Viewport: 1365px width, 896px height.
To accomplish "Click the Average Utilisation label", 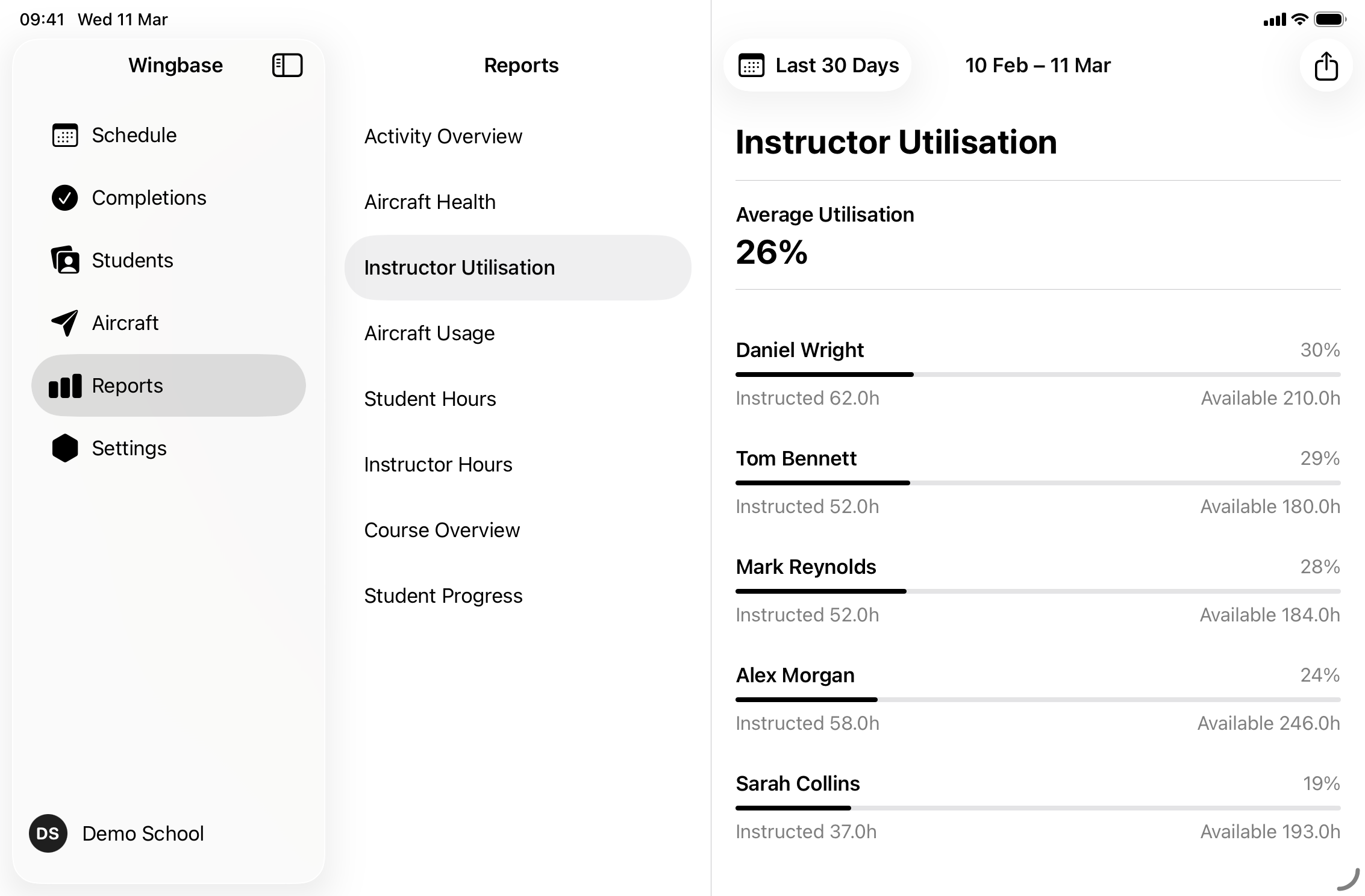I will (825, 215).
